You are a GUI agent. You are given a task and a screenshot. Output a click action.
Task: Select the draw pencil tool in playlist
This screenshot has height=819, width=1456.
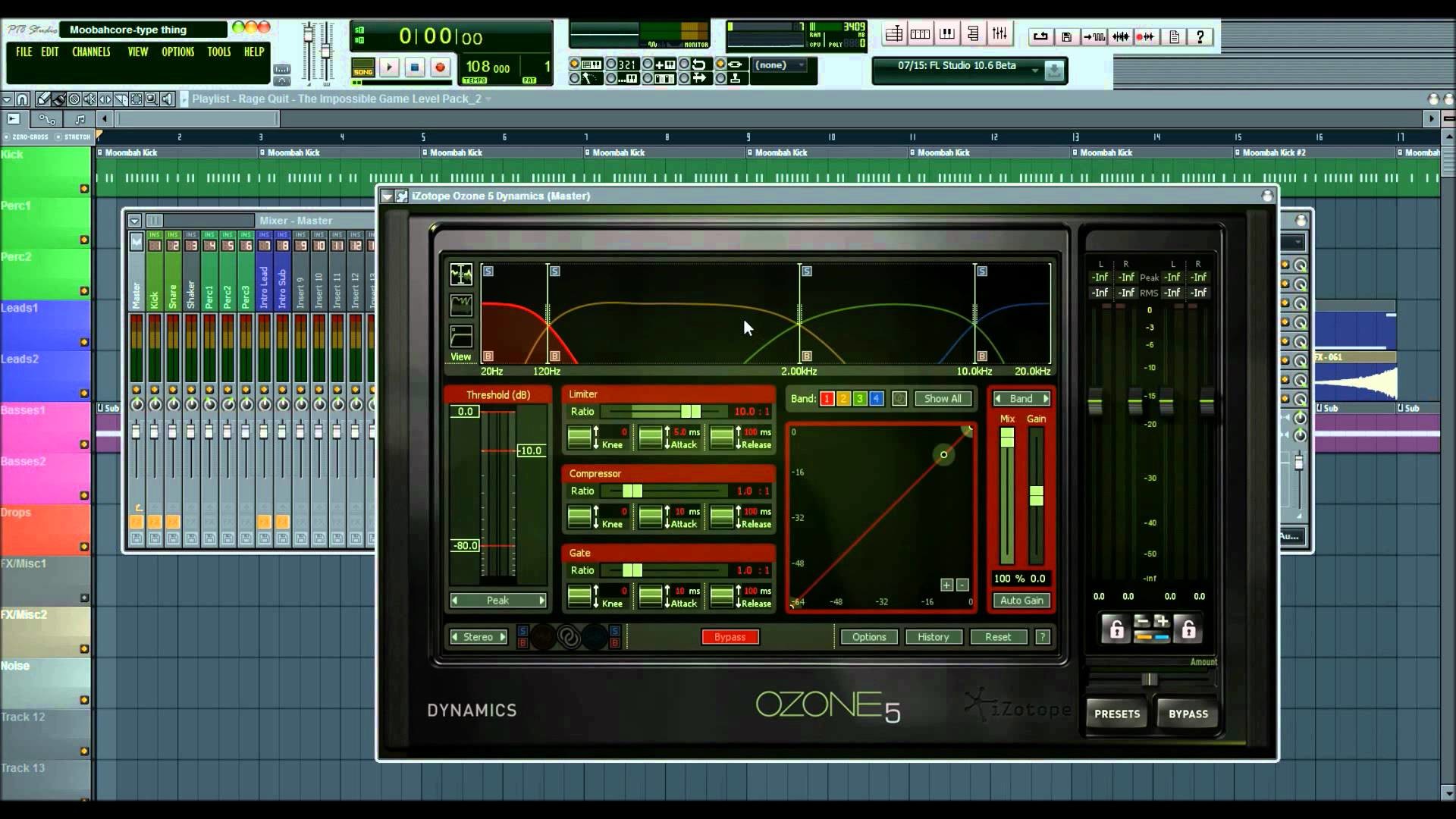pos(43,99)
